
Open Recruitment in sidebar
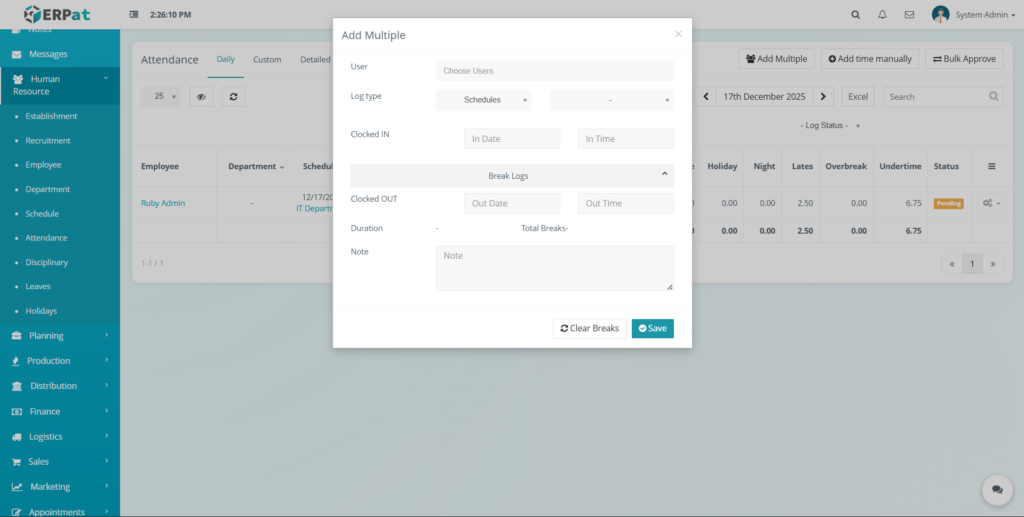(48, 140)
